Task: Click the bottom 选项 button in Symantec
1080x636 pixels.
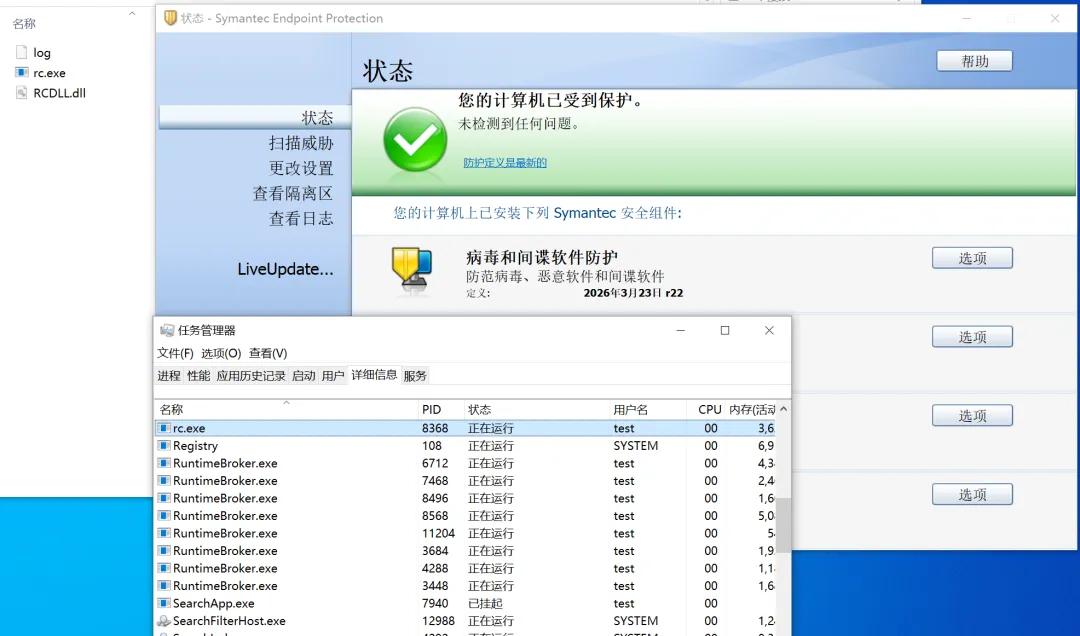Action: pyautogui.click(x=973, y=494)
